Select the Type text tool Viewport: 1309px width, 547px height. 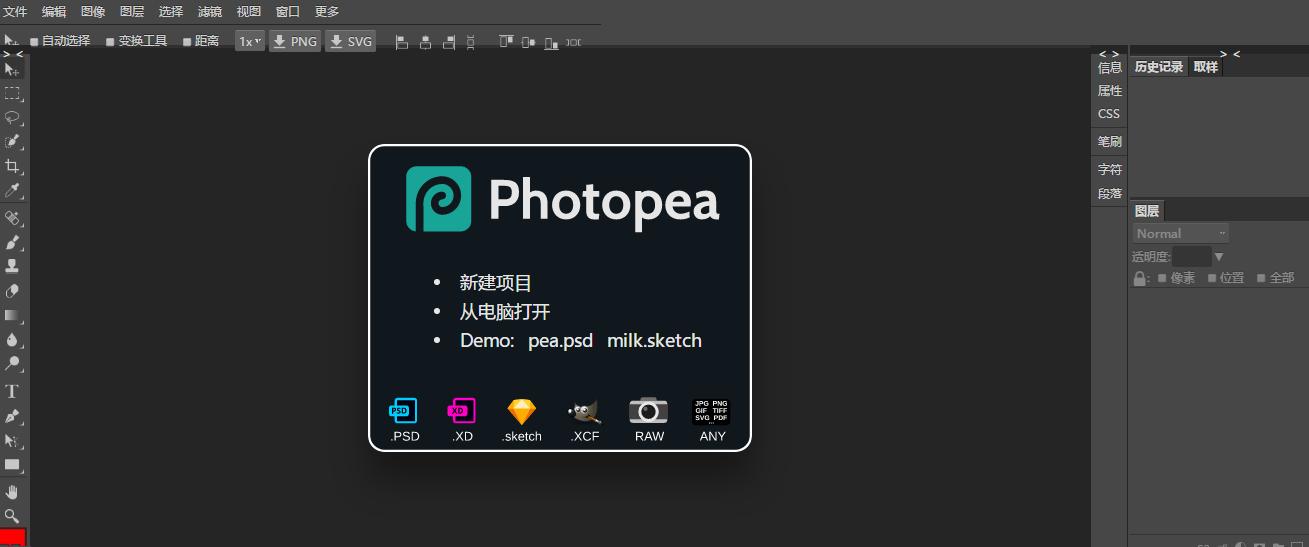point(12,391)
